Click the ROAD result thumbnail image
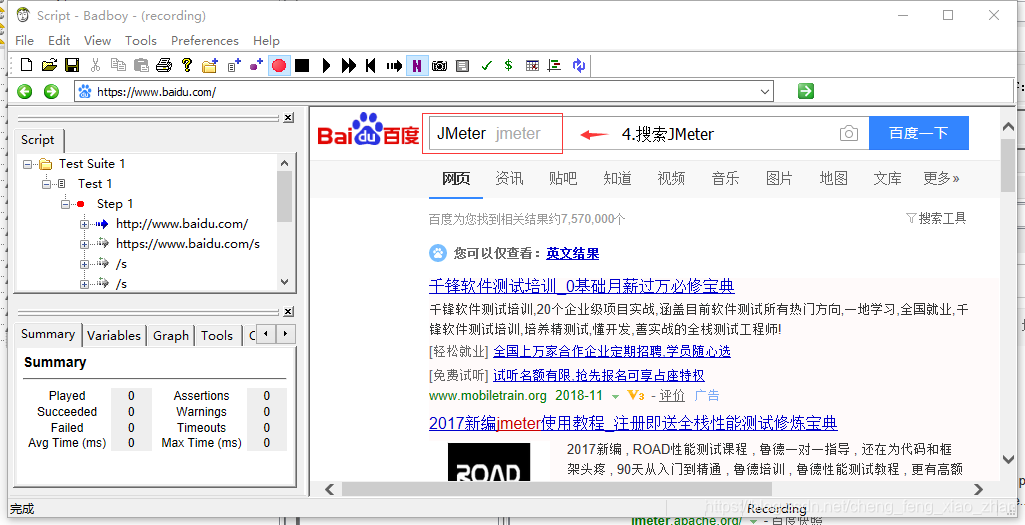The image size is (1025, 525). (489, 462)
